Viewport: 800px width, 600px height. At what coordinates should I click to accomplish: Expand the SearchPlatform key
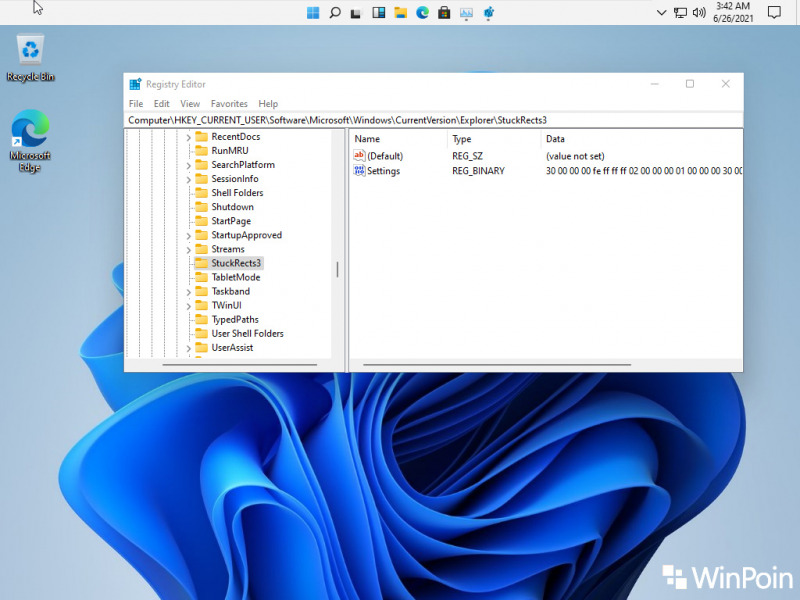point(188,165)
